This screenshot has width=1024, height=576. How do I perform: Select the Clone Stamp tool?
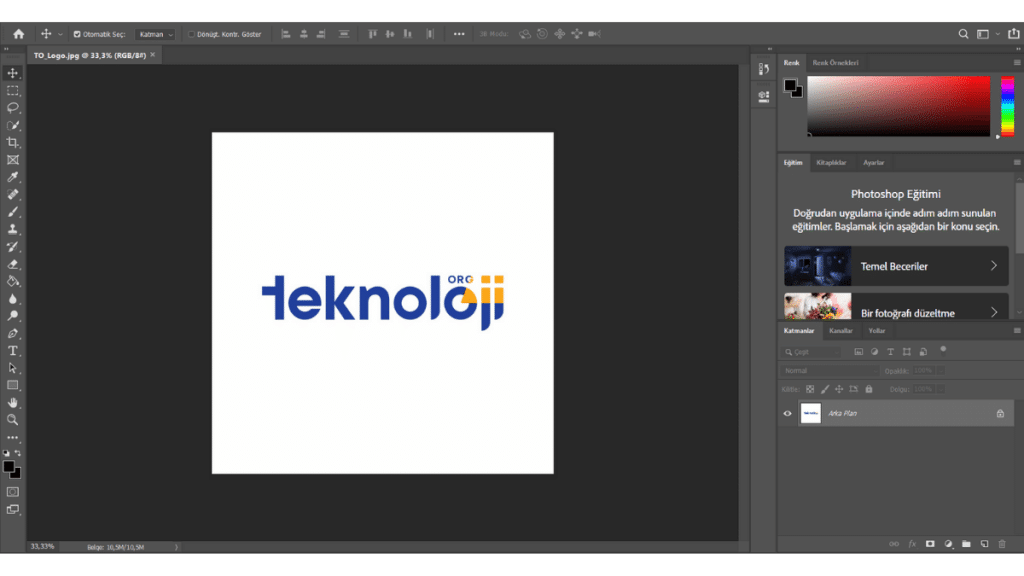[12, 229]
